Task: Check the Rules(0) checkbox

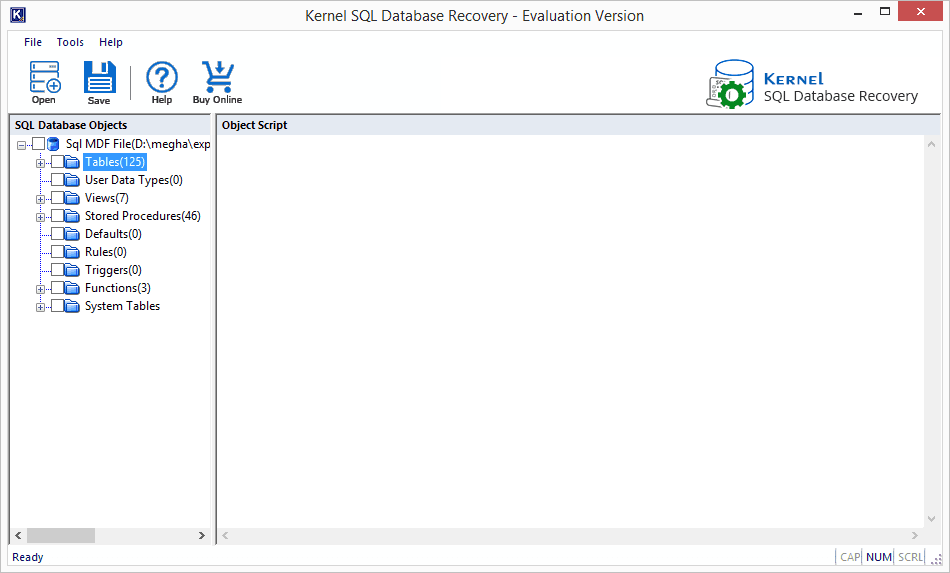Action: click(58, 252)
